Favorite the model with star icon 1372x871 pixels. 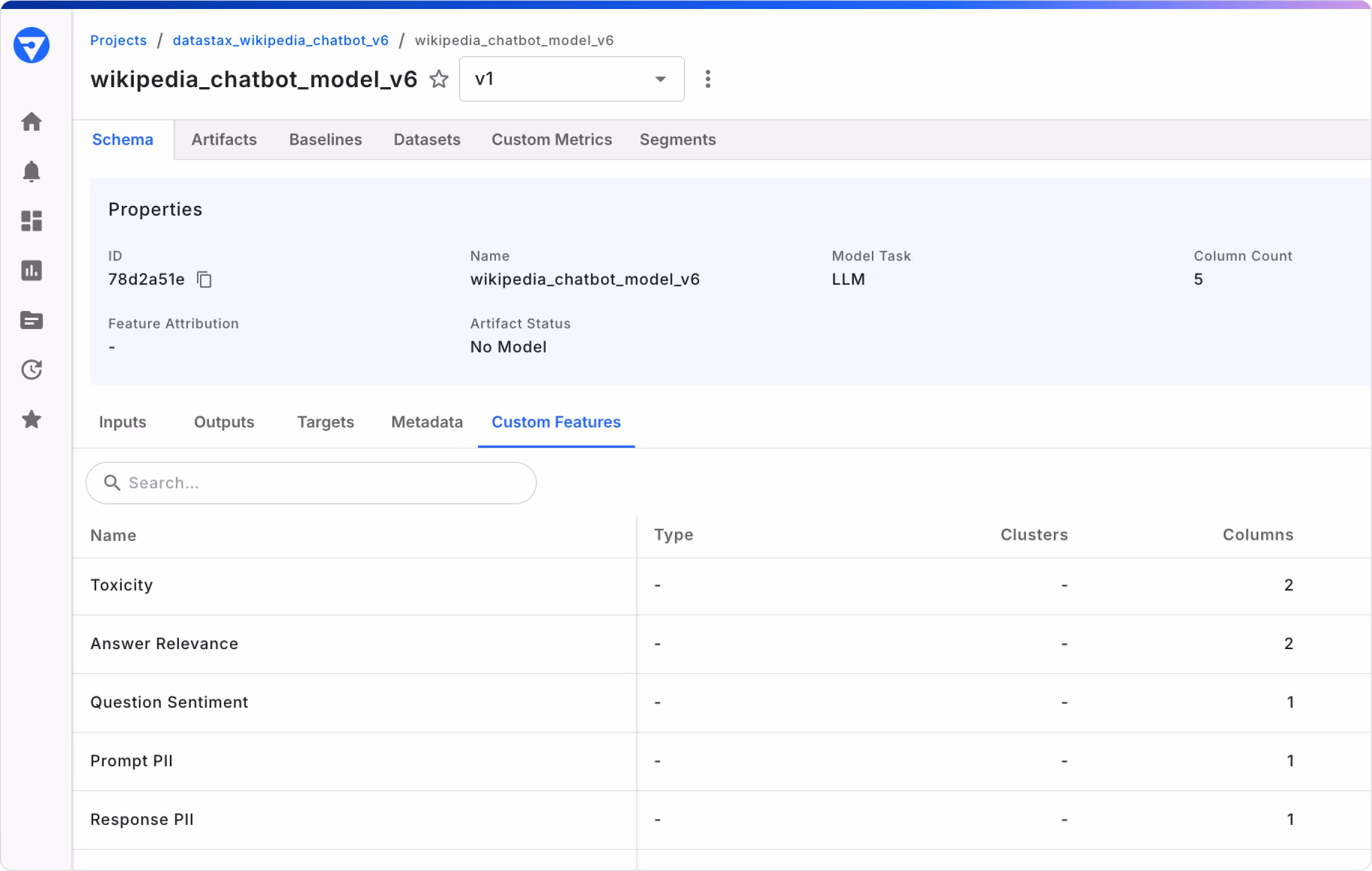coord(439,79)
